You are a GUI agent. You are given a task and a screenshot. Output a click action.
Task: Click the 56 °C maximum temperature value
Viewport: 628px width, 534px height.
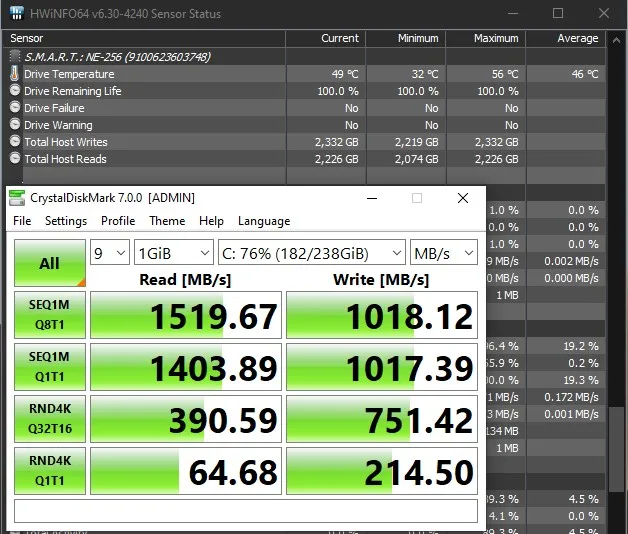point(505,74)
